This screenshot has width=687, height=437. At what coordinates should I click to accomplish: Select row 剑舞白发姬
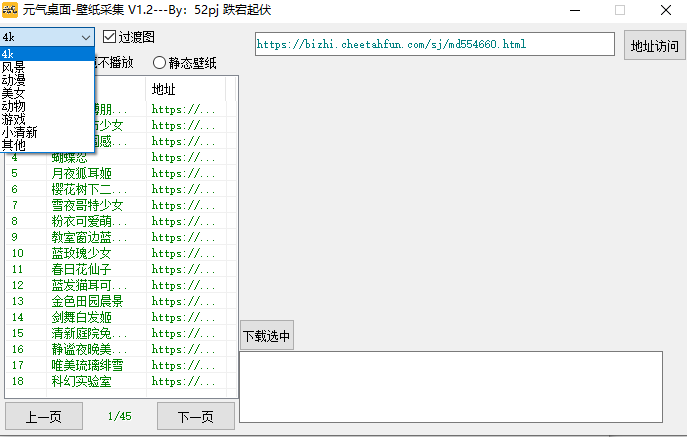point(121,317)
